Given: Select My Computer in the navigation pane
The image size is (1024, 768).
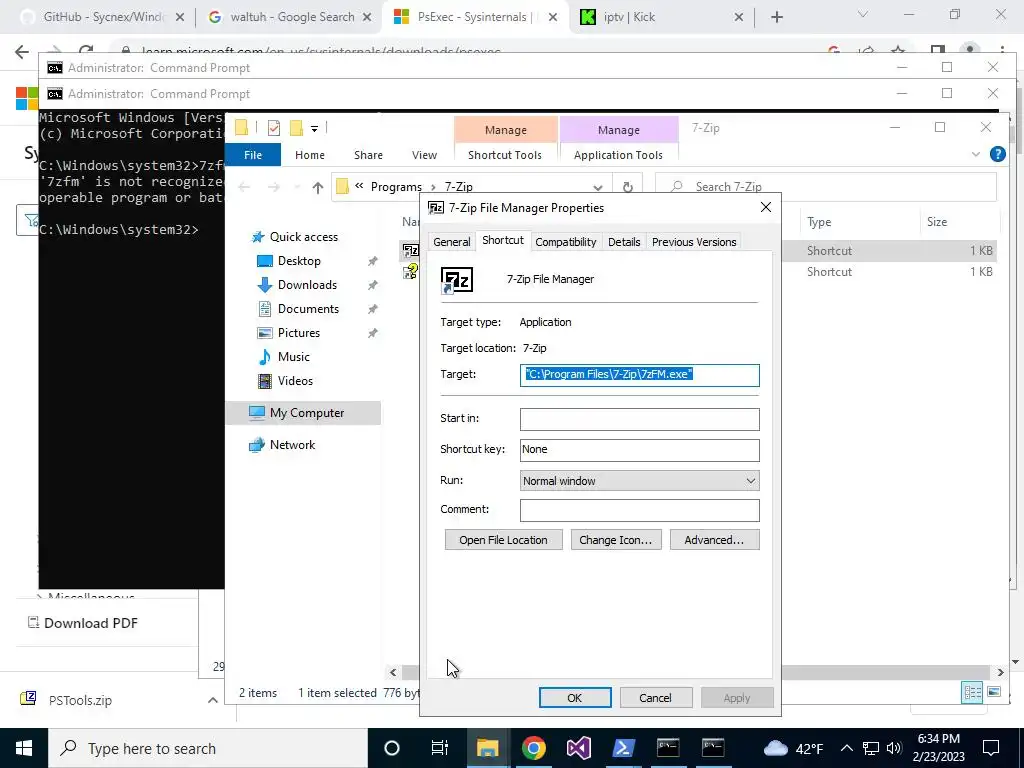Looking at the screenshot, I should coord(304,413).
